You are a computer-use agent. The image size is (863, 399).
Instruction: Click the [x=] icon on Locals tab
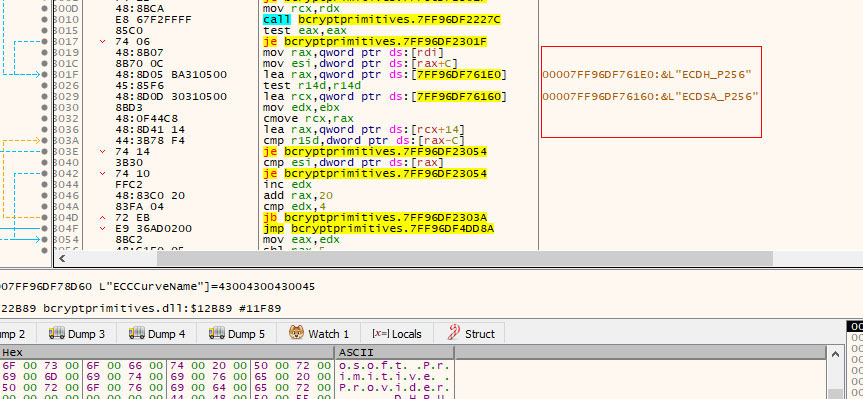(x=380, y=334)
